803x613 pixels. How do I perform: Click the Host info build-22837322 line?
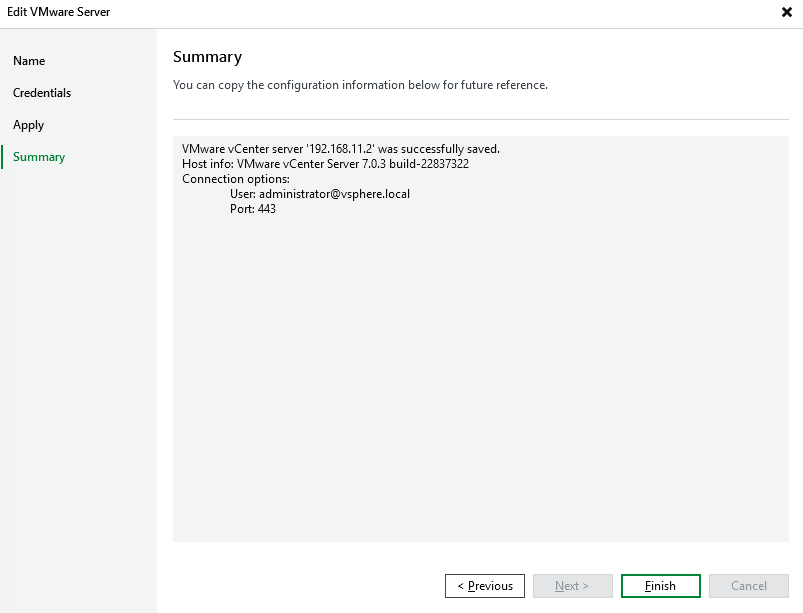click(x=325, y=164)
